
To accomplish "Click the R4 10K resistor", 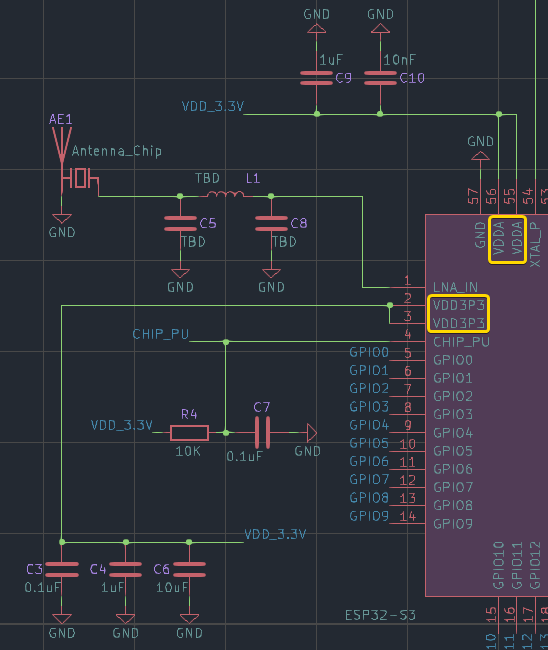I will point(189,433).
